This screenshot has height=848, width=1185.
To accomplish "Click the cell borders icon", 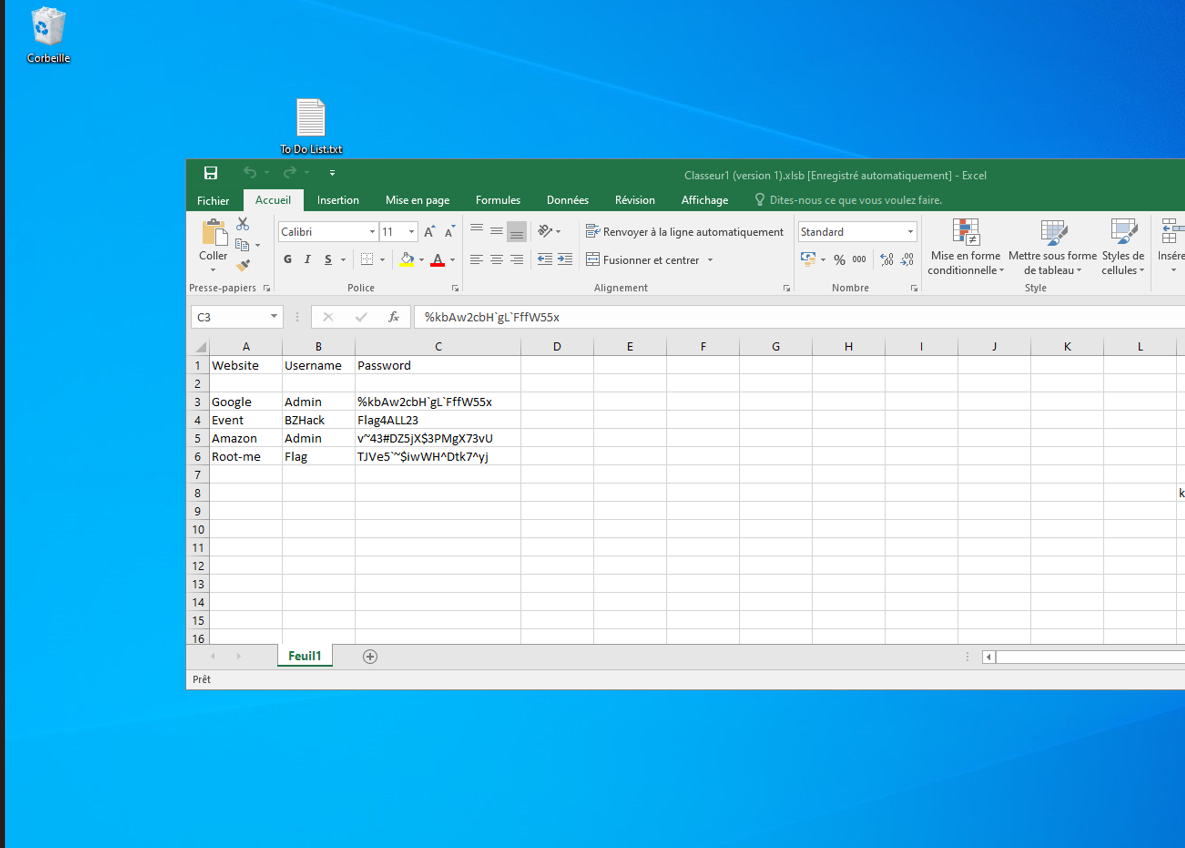I will pyautogui.click(x=367, y=259).
